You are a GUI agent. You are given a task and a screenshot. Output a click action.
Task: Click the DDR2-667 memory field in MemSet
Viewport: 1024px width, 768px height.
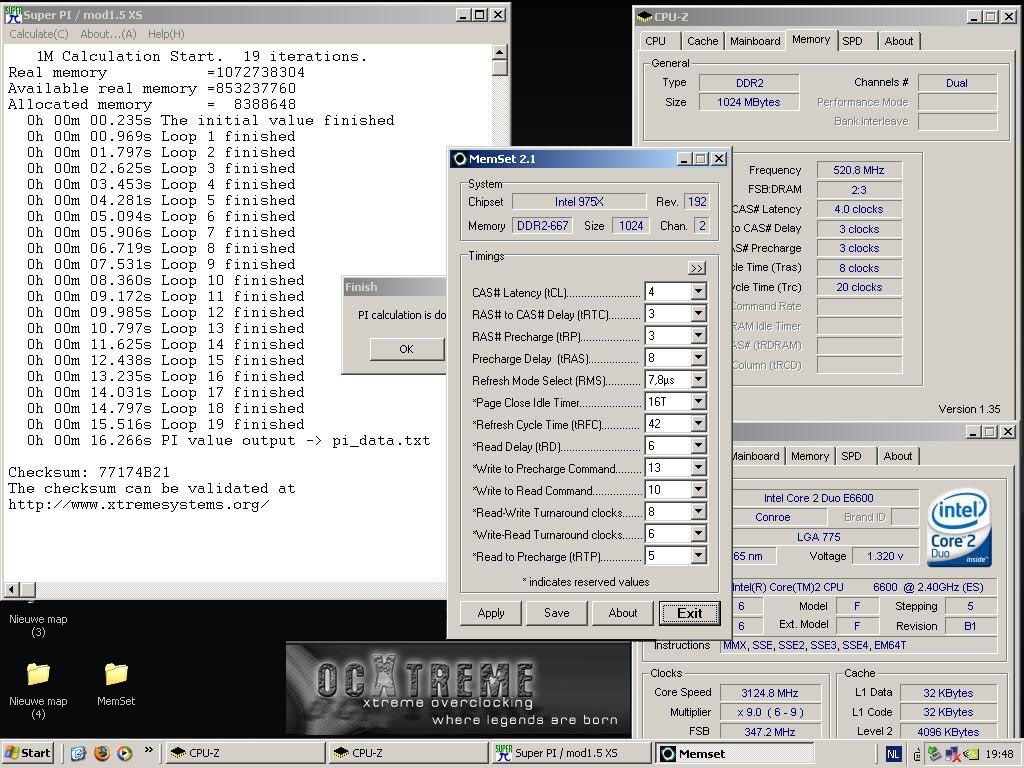click(542, 226)
